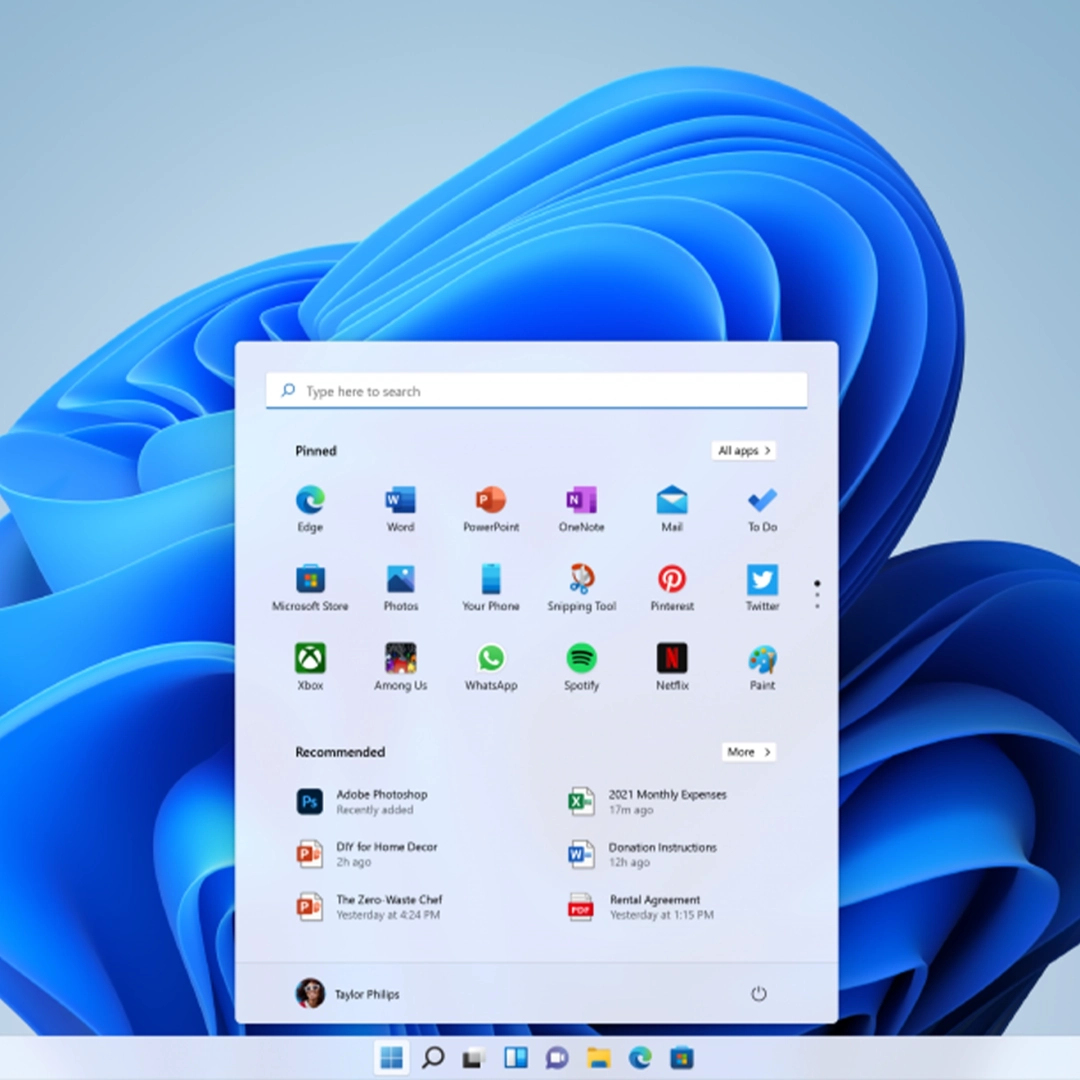Open the Edge pinned app
Viewport: 1080px width, 1080px height.
[x=310, y=509]
